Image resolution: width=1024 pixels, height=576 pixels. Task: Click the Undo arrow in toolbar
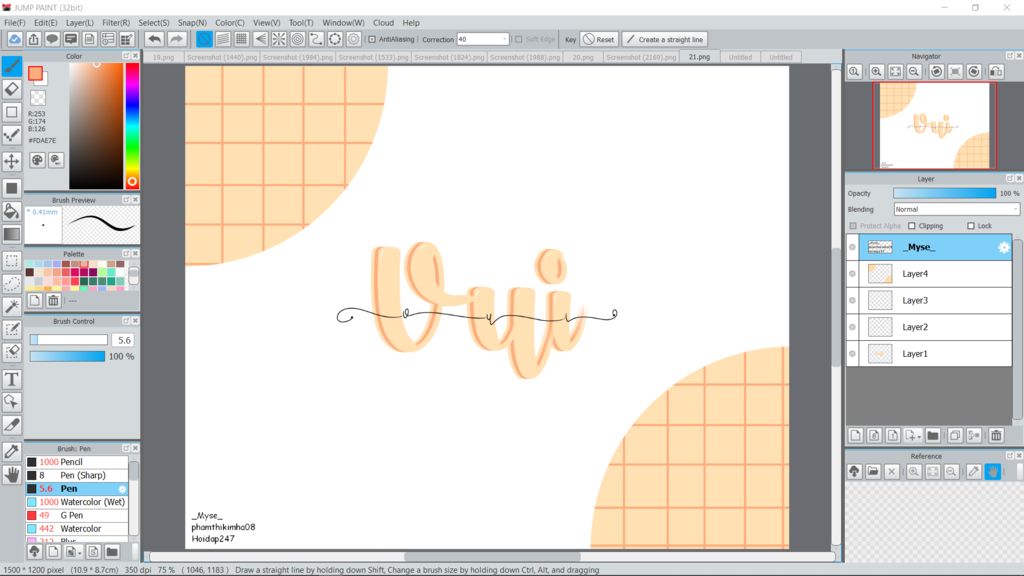point(155,39)
